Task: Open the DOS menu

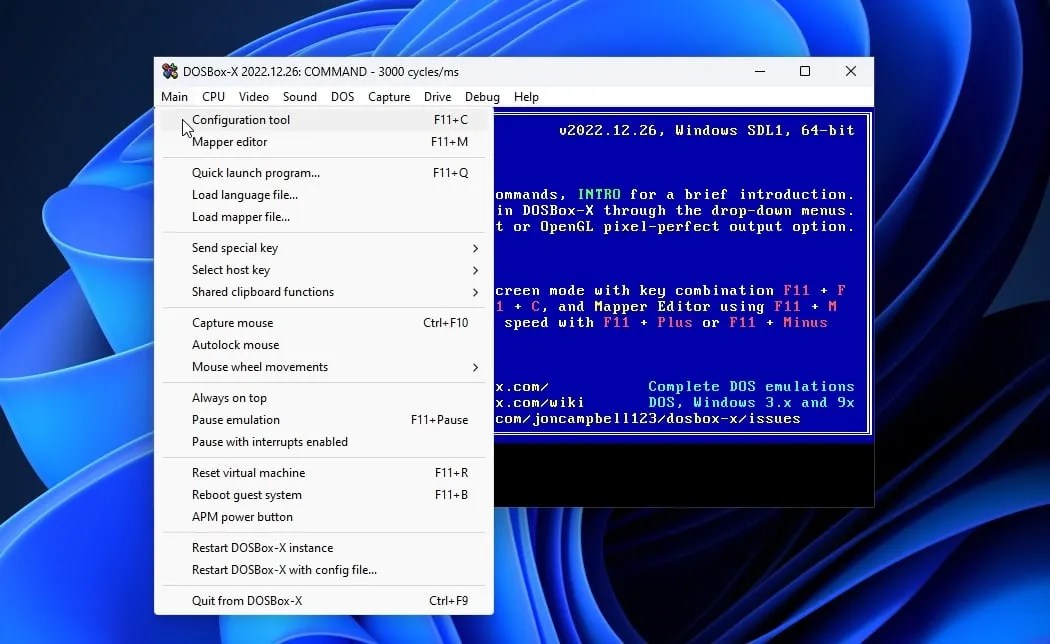Action: click(342, 96)
